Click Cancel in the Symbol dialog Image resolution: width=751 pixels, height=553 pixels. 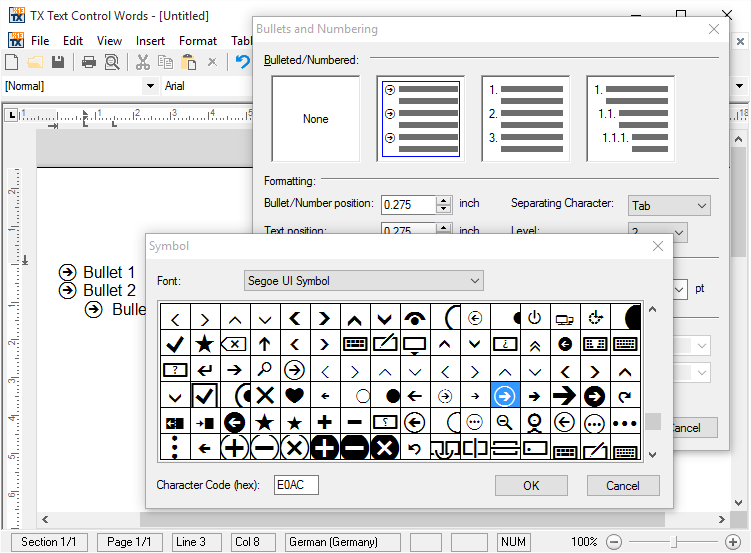[622, 485]
